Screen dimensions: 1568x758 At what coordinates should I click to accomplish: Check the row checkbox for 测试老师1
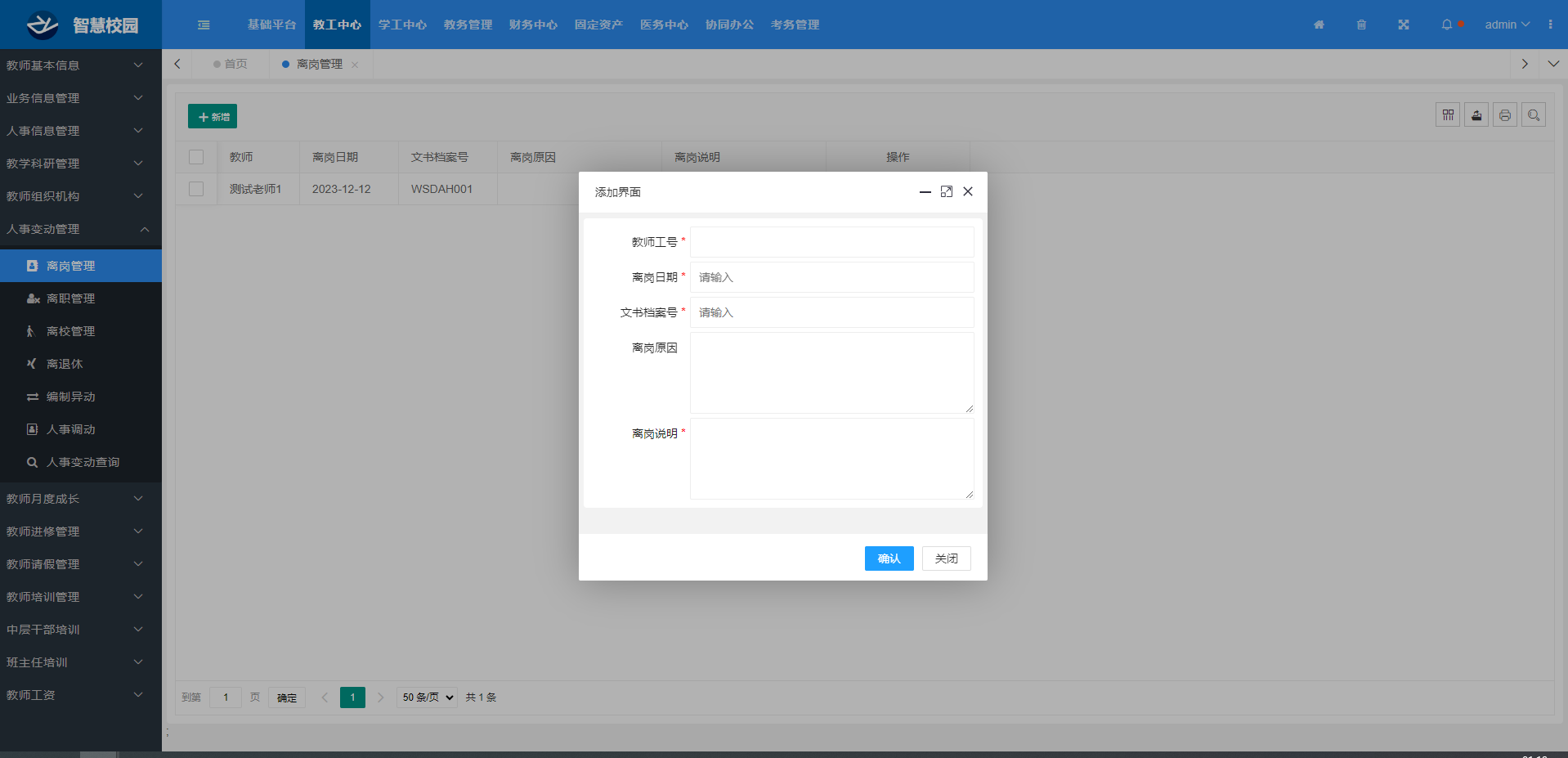click(x=196, y=189)
